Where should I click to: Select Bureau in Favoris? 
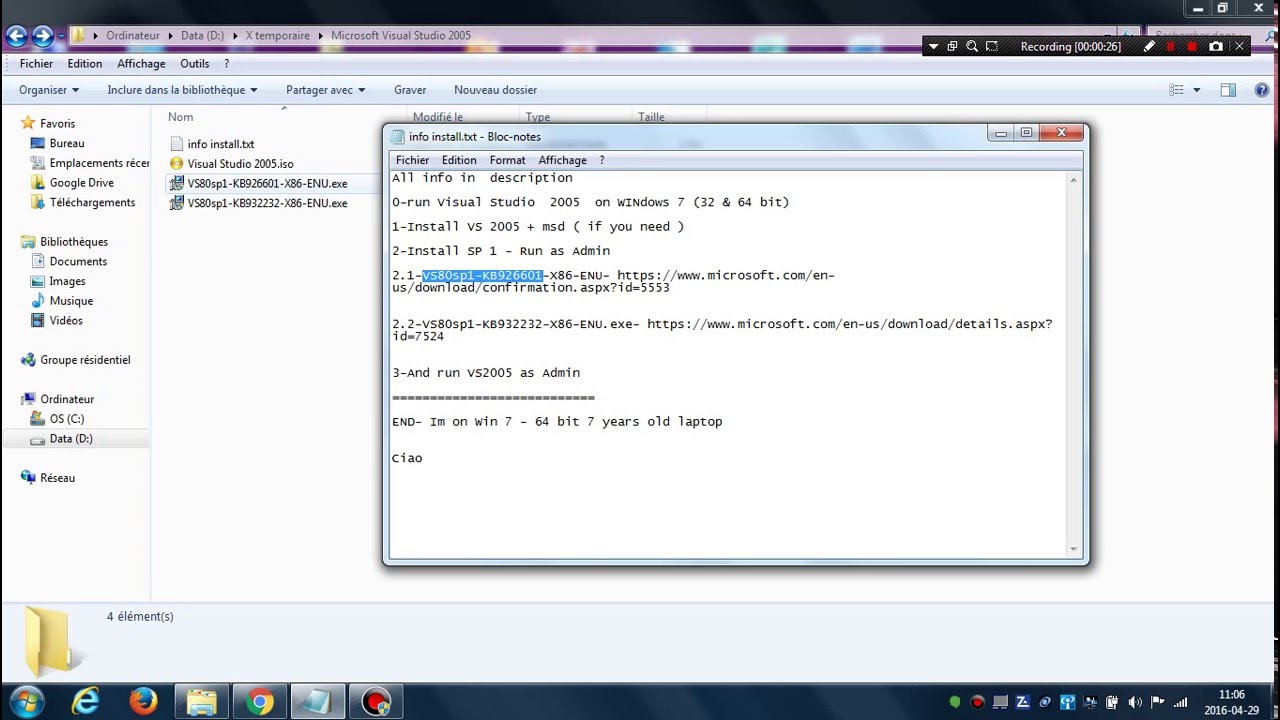[67, 143]
